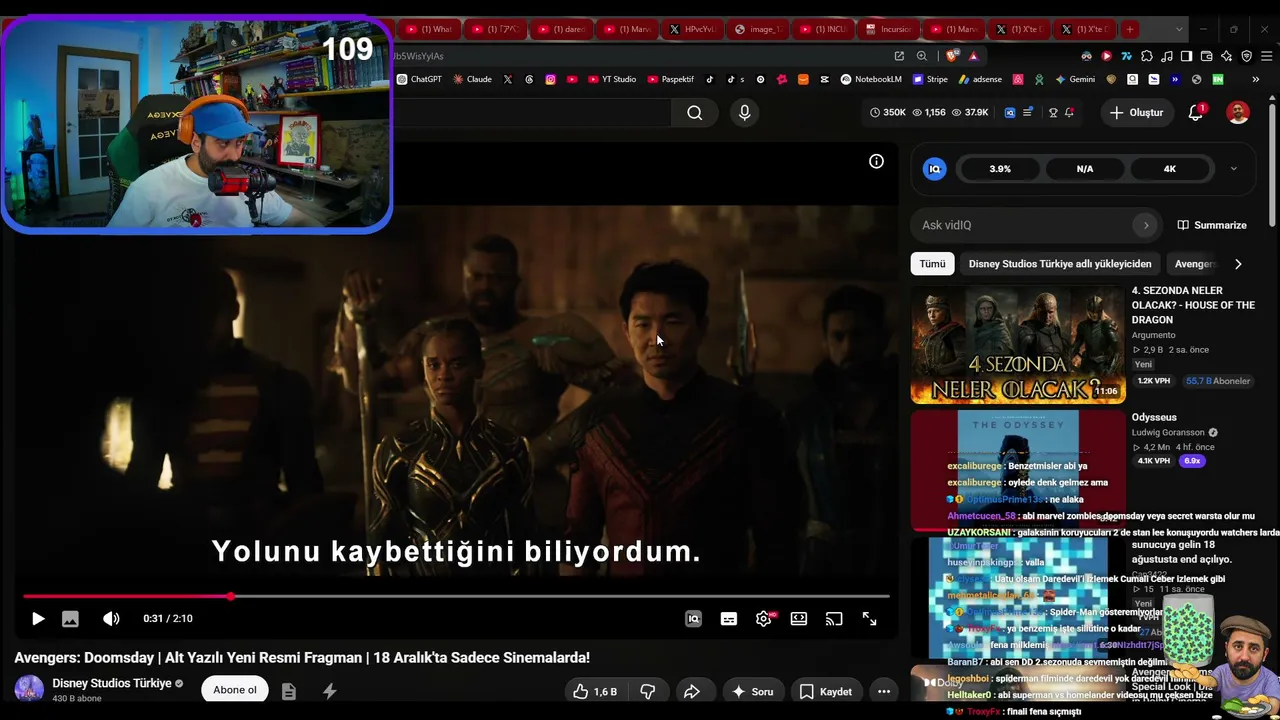Switch to the (1) INCU browser tab
Screen dimensions: 1280x720
click(x=823, y=29)
